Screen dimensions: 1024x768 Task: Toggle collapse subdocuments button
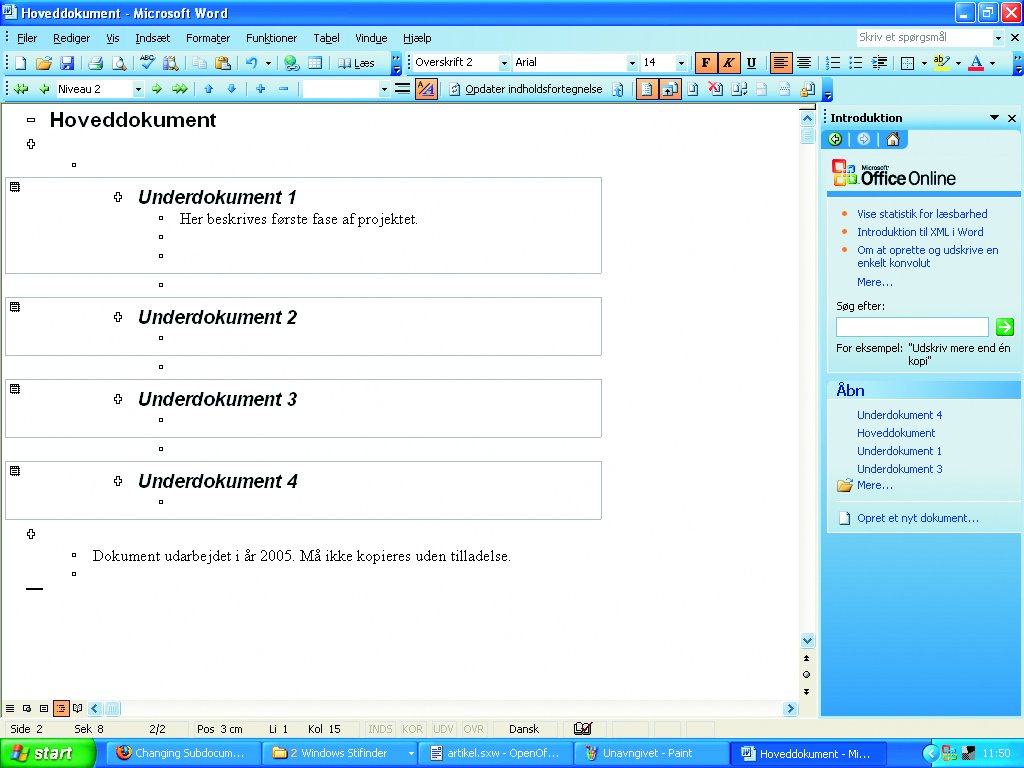669,89
